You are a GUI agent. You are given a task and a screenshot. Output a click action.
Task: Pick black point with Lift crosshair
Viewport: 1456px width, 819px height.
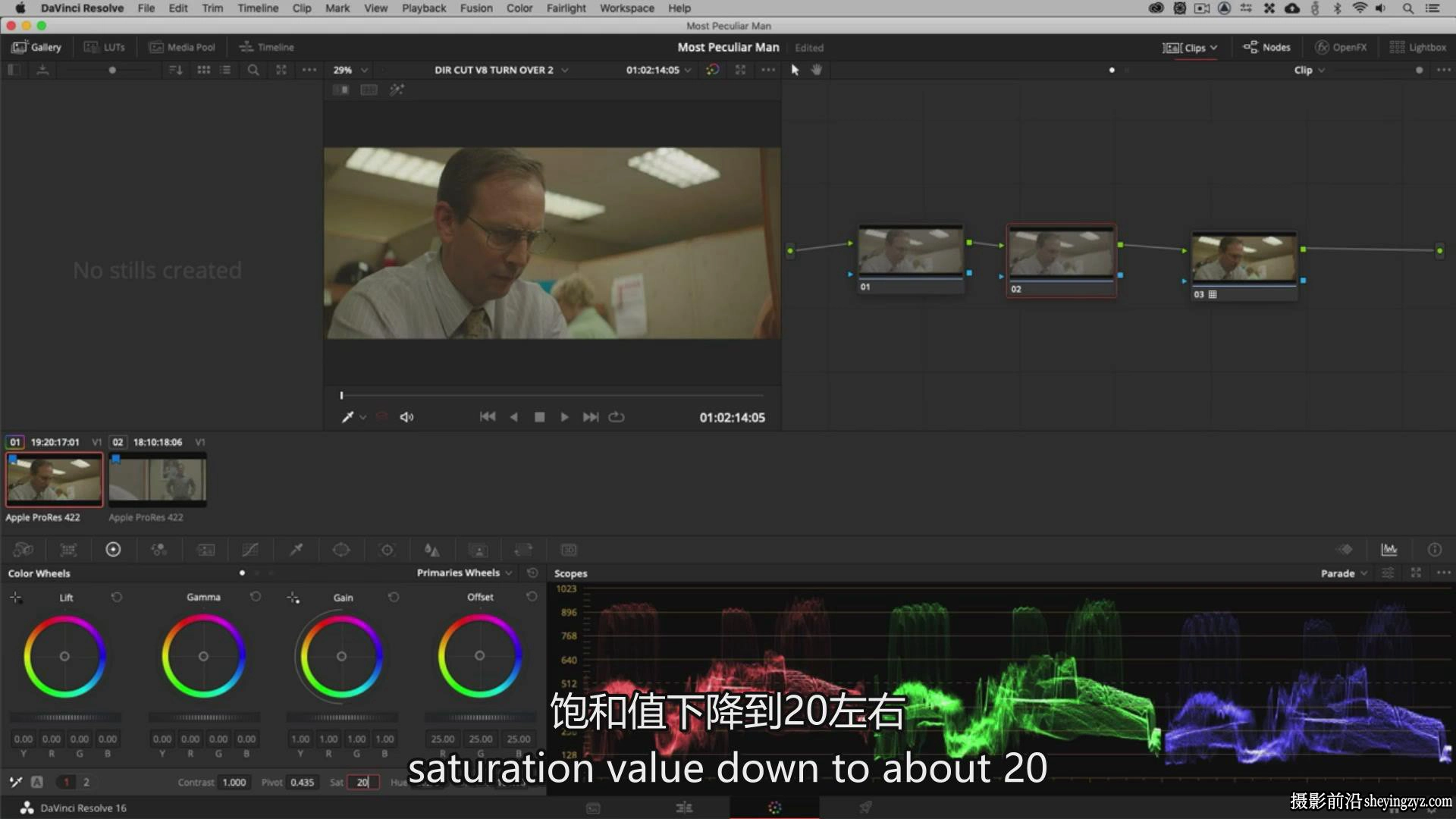pyautogui.click(x=15, y=598)
